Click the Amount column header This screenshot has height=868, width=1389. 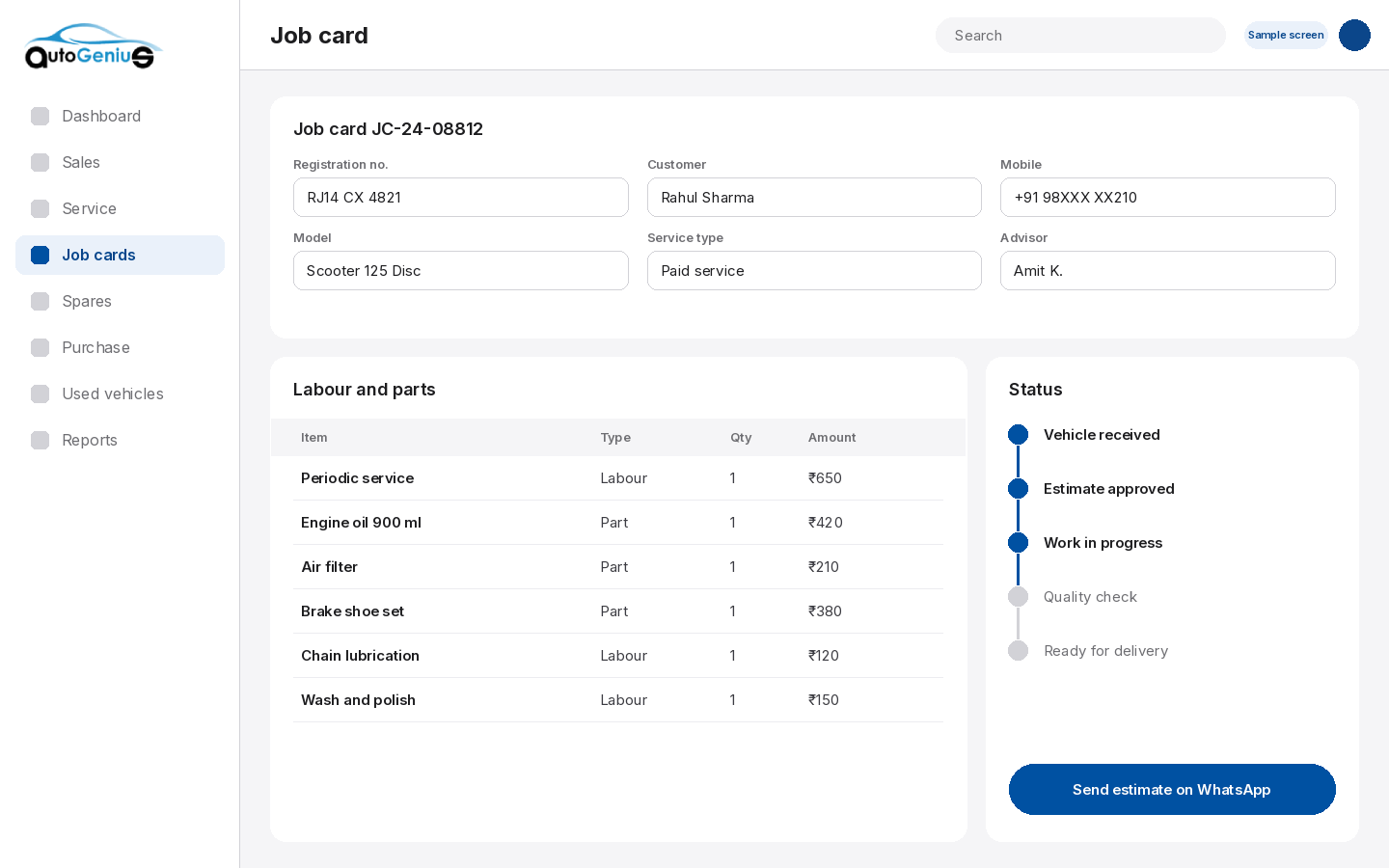(831, 437)
